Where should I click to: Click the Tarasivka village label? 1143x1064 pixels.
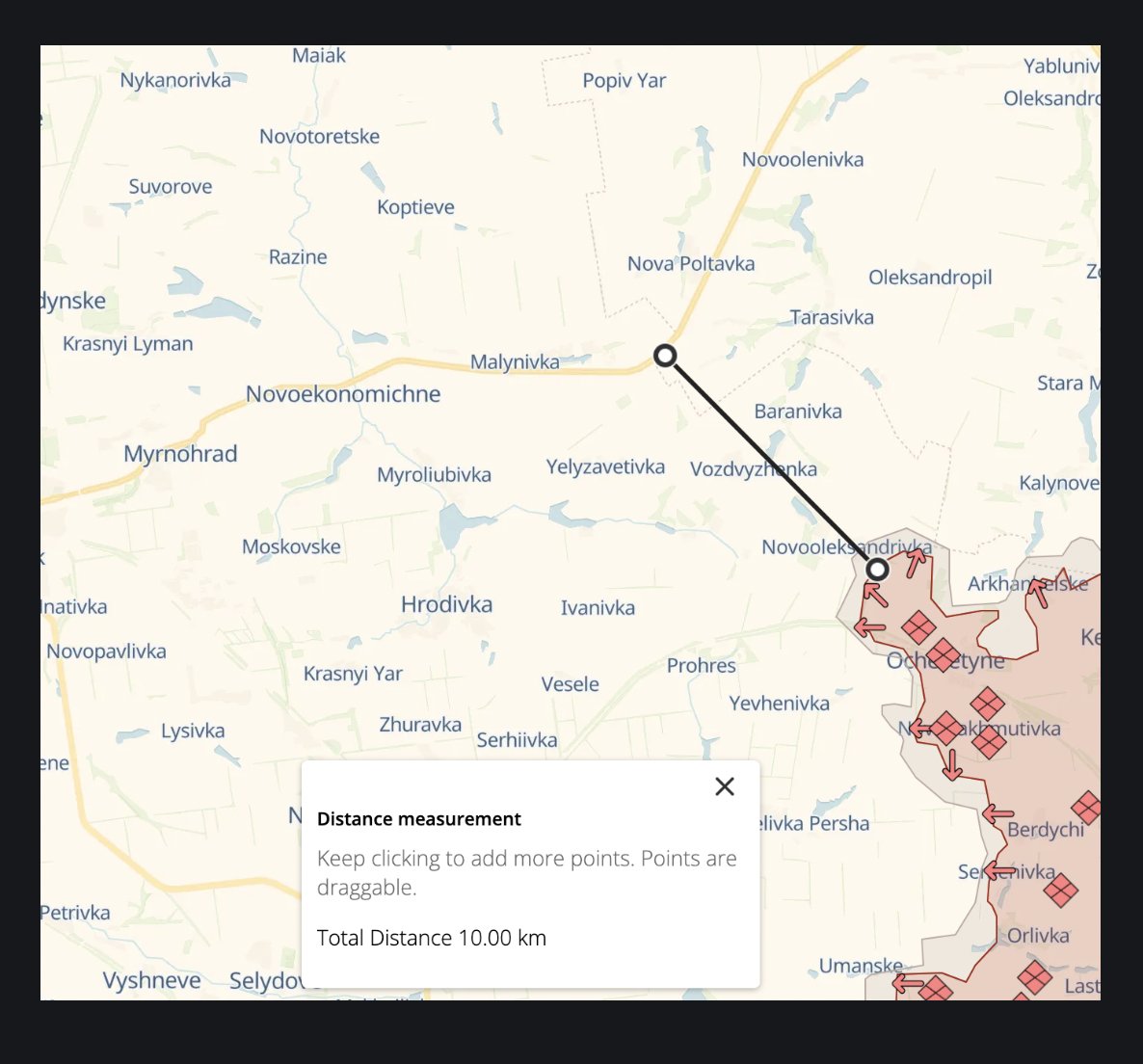[x=832, y=317]
